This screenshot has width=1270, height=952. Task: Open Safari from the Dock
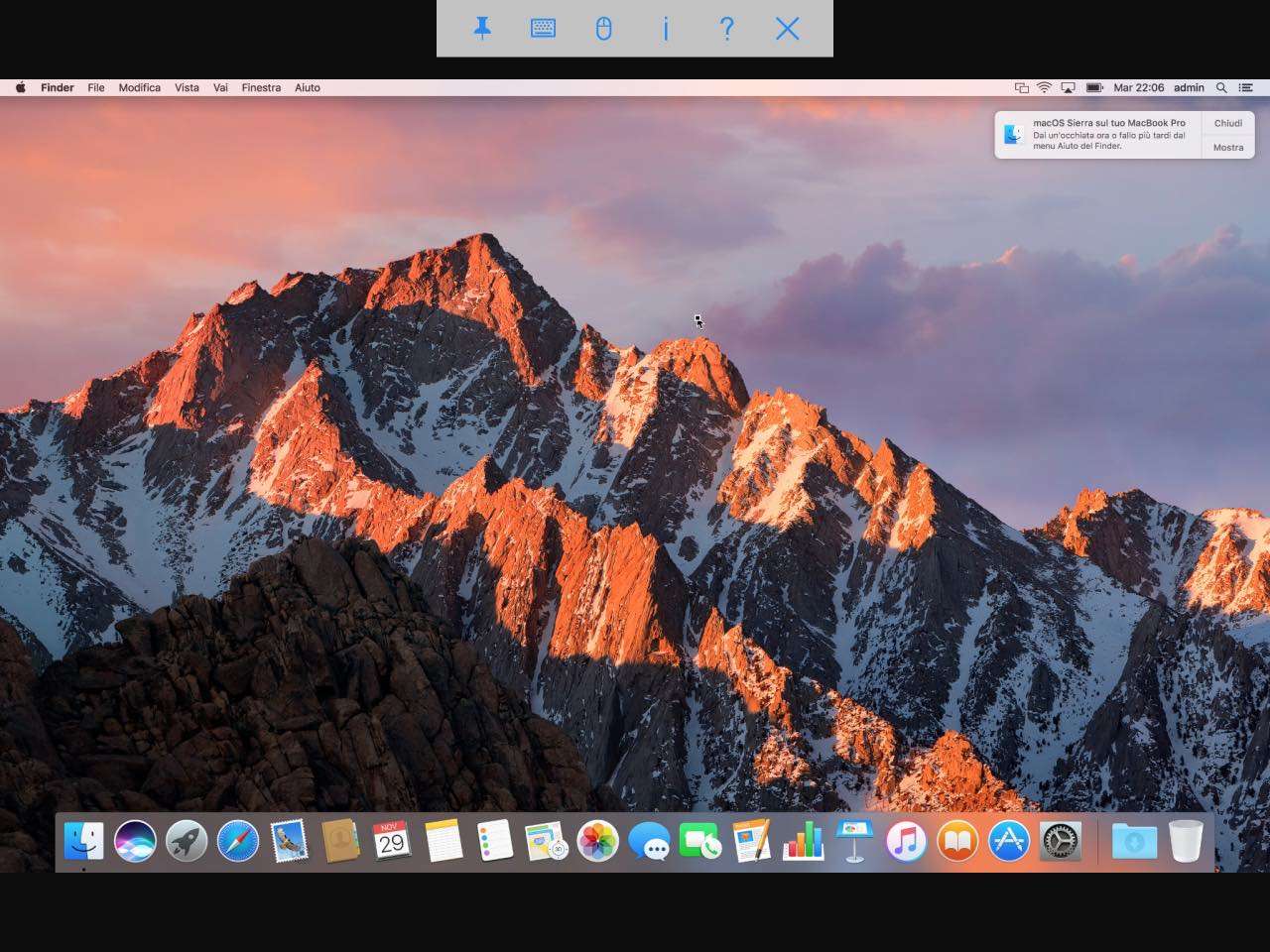coord(238,842)
